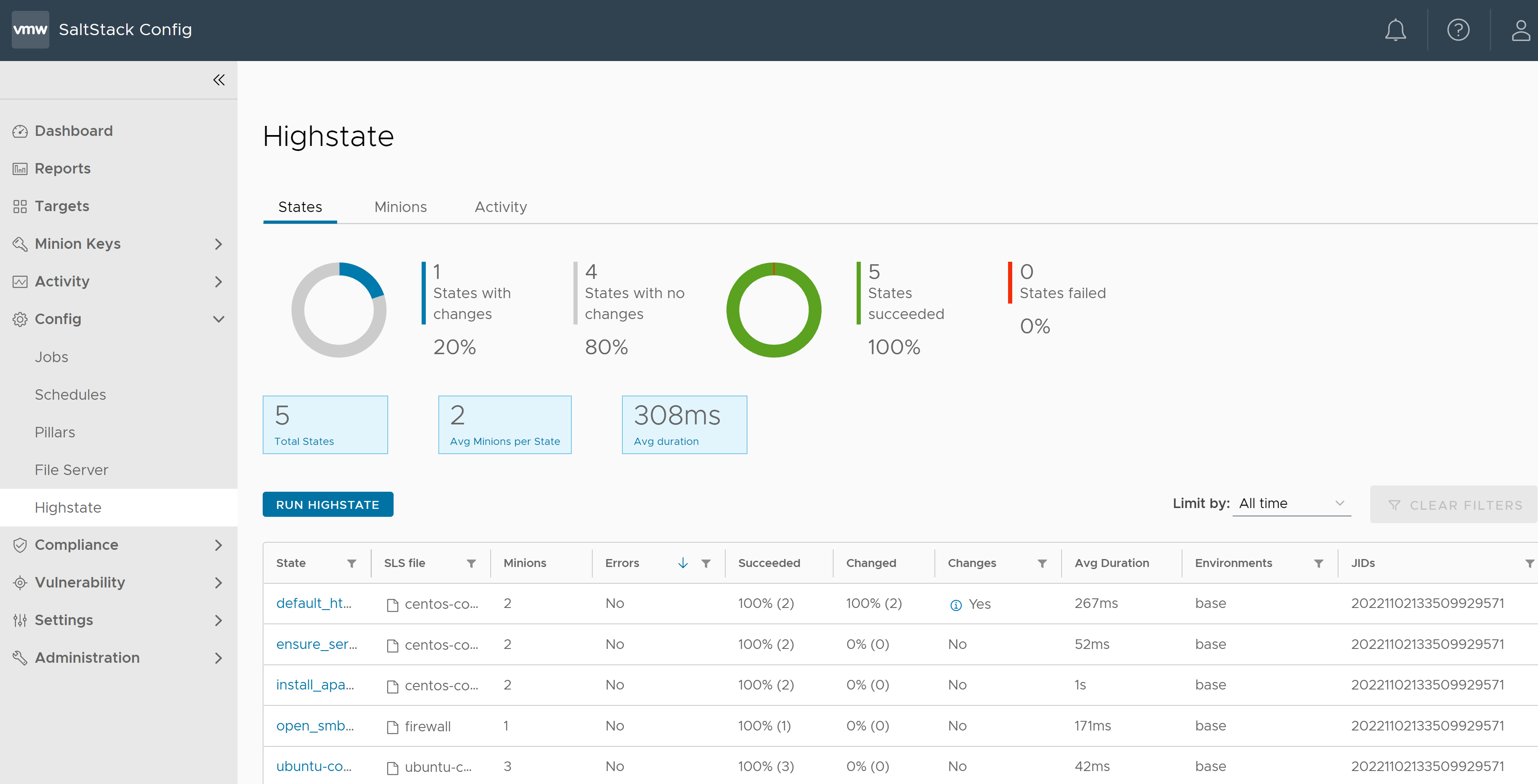Click RUN HIGHSTATE button
The width and height of the screenshot is (1538, 784).
pos(327,504)
